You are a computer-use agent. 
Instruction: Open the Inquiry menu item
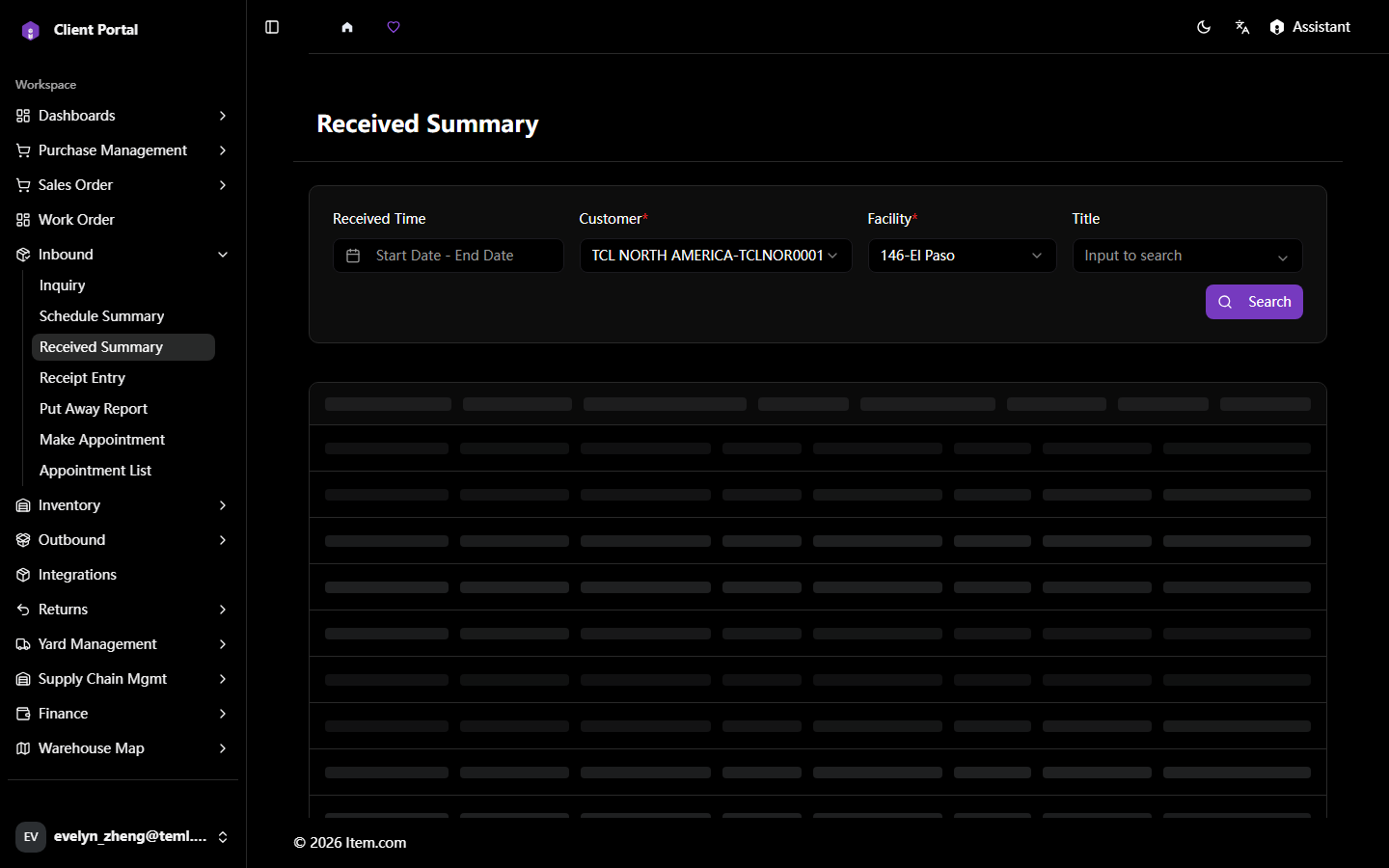click(123, 285)
